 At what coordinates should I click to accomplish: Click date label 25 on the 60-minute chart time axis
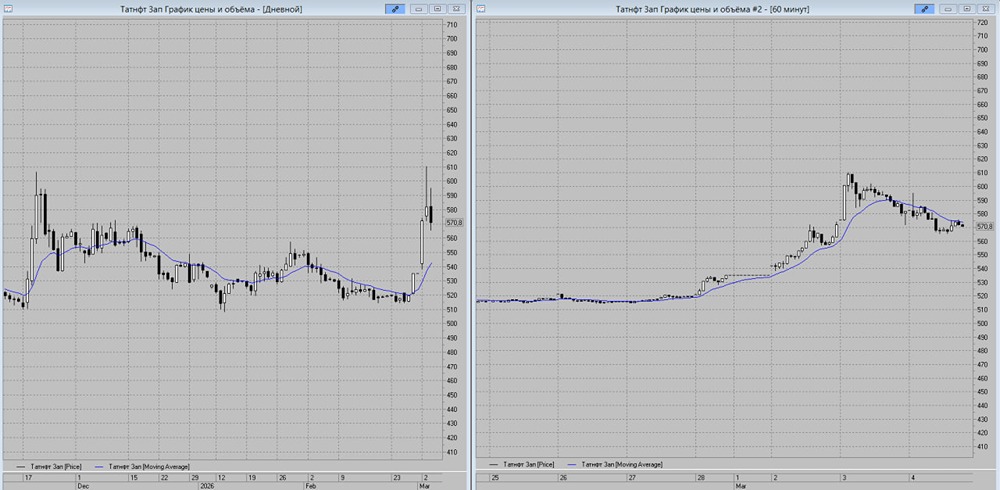point(495,477)
